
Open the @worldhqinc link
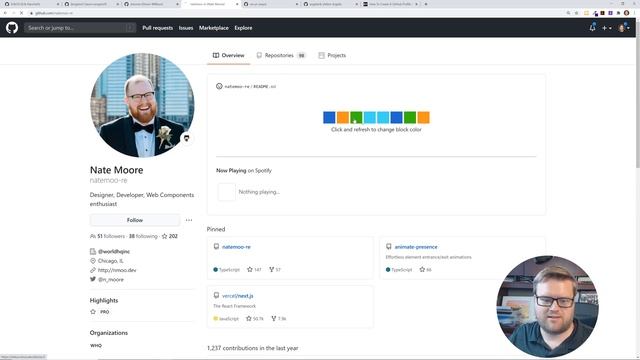[114, 251]
